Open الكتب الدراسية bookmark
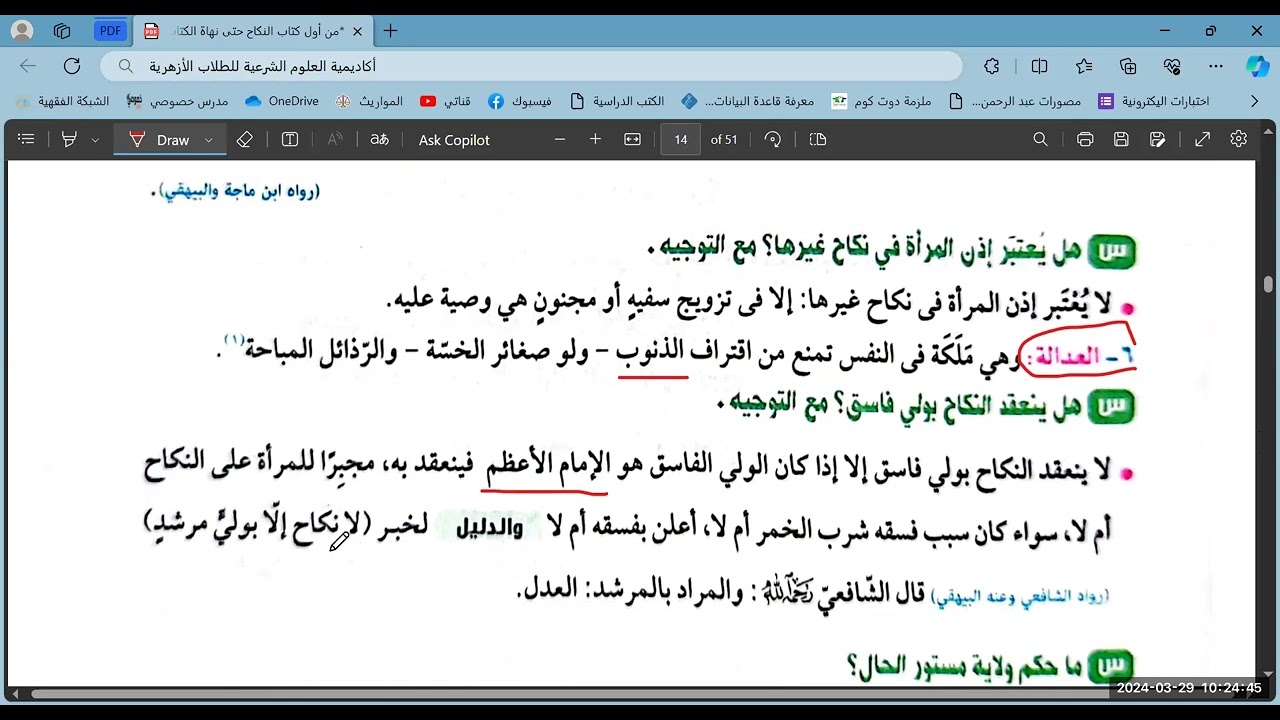 pyautogui.click(x=618, y=101)
